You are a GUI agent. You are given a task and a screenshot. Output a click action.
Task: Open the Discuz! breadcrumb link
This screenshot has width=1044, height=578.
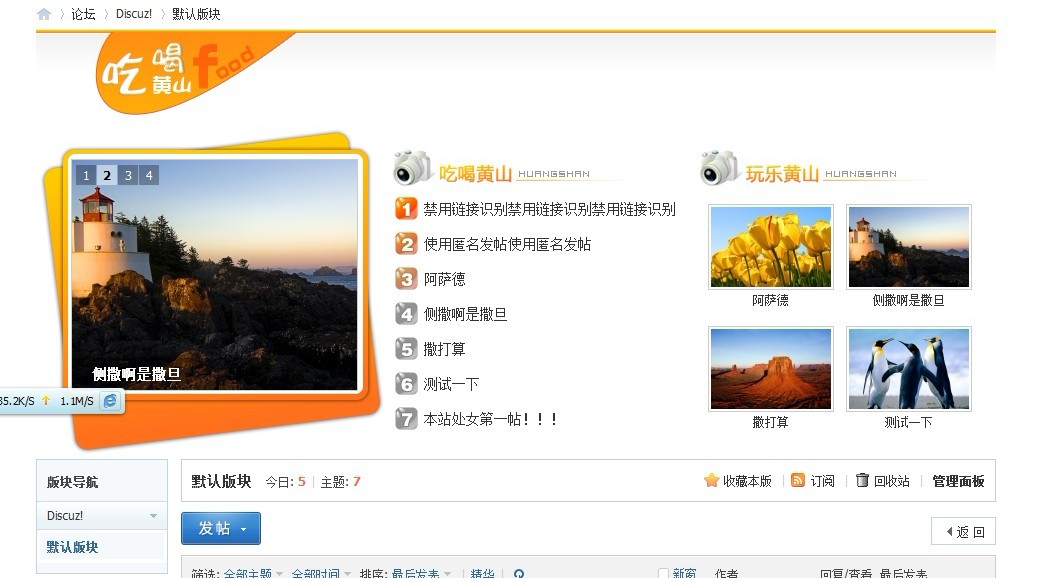tap(134, 14)
